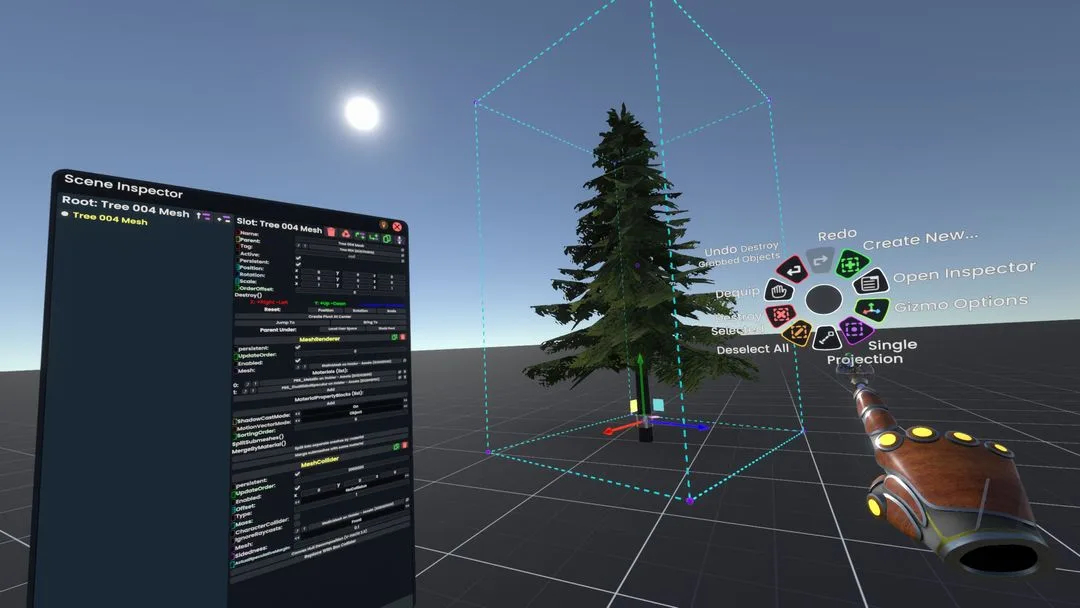Toggle MeshCollider Enabled checkbox
The height and width of the screenshot is (608, 1080).
point(298,488)
